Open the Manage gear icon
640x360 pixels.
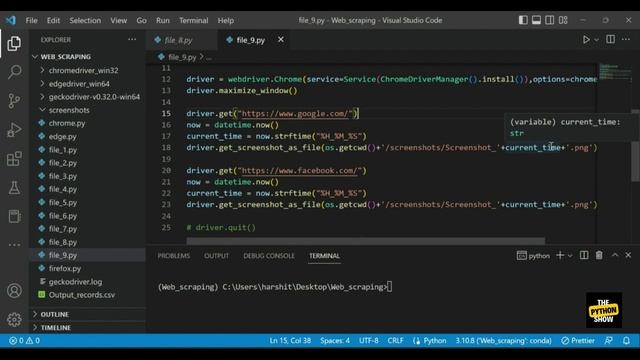point(14,320)
